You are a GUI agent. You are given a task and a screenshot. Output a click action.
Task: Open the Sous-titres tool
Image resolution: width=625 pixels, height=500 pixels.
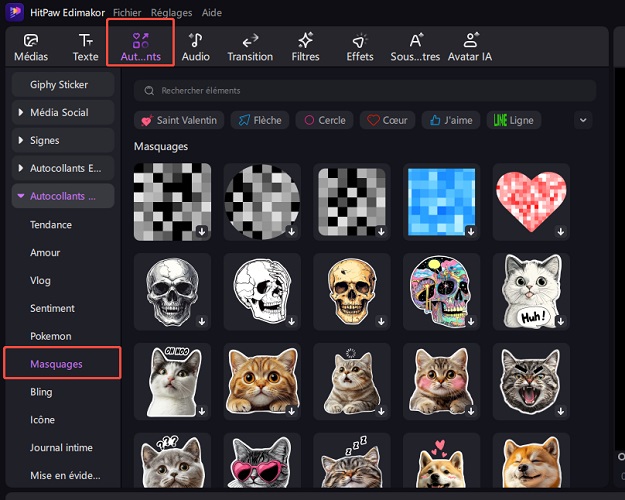point(416,47)
